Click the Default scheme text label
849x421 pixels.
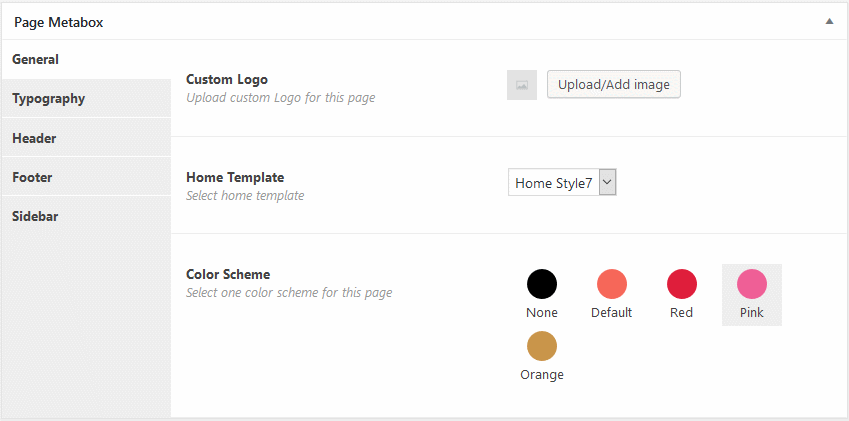point(611,313)
